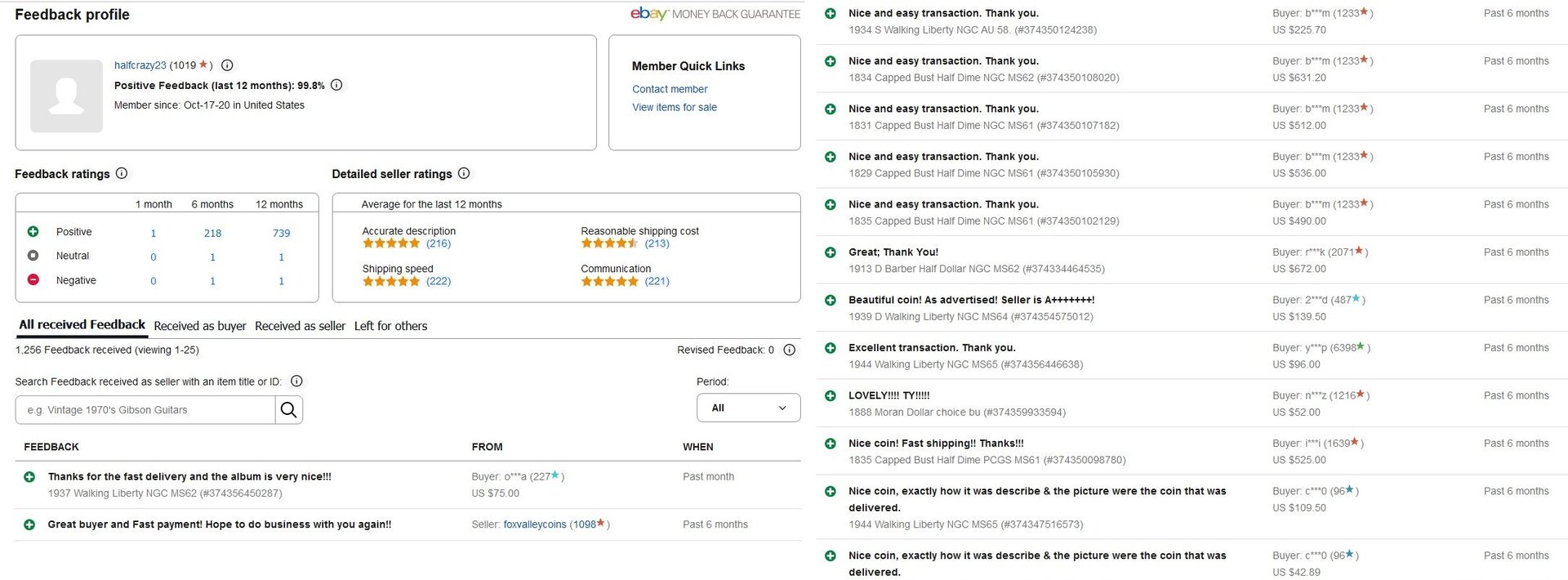Open foxvalleycoins seller profile link
The height and width of the screenshot is (580, 1568).
(x=534, y=524)
